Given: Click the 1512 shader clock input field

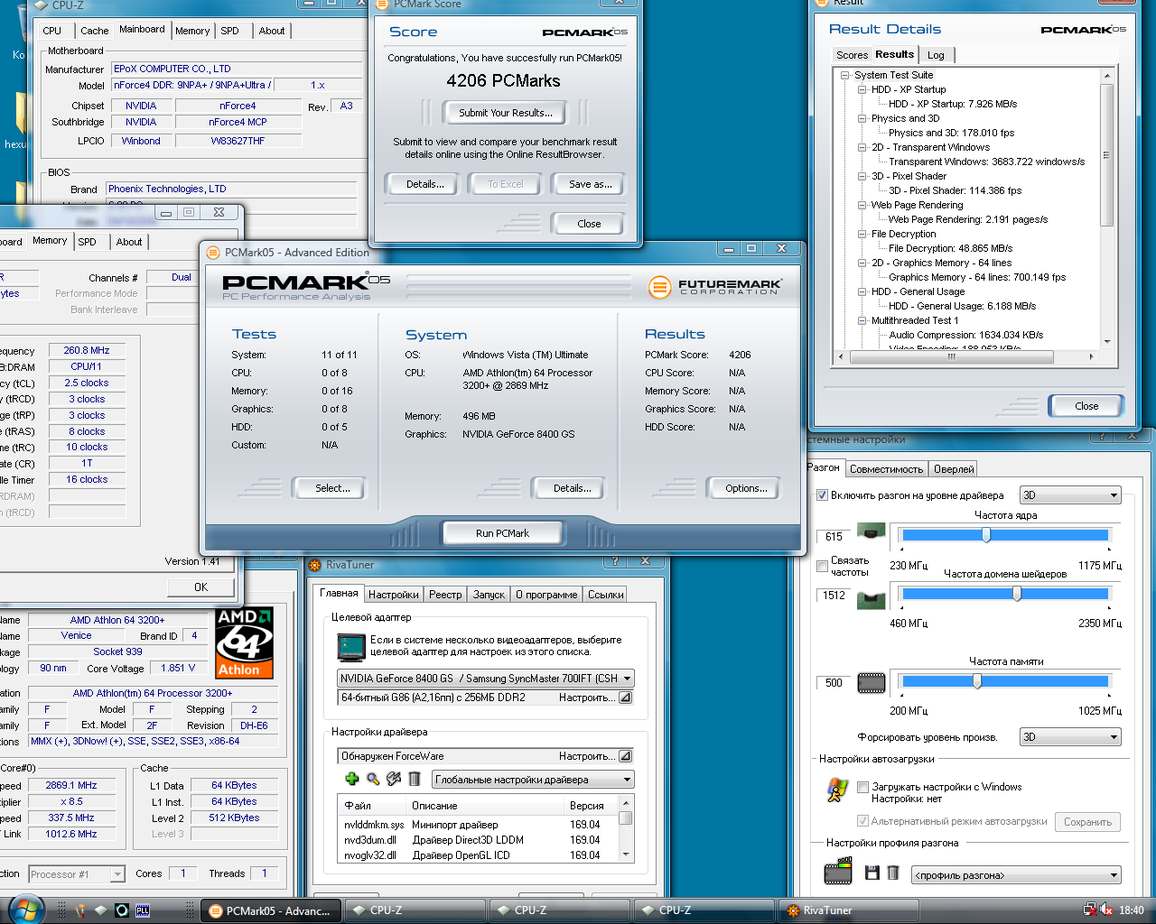Looking at the screenshot, I should coord(835,595).
